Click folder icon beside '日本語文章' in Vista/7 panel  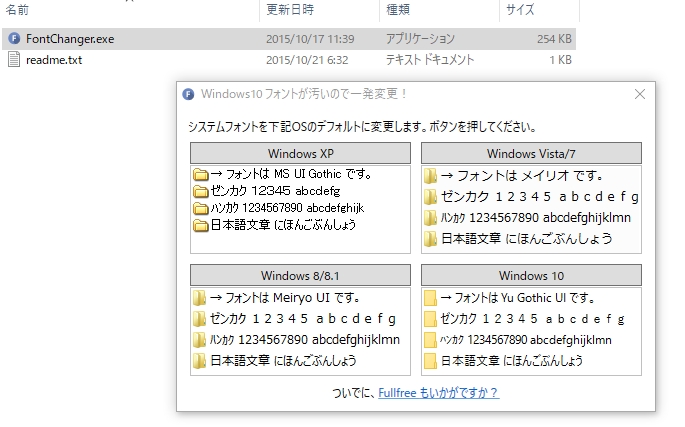click(430, 239)
